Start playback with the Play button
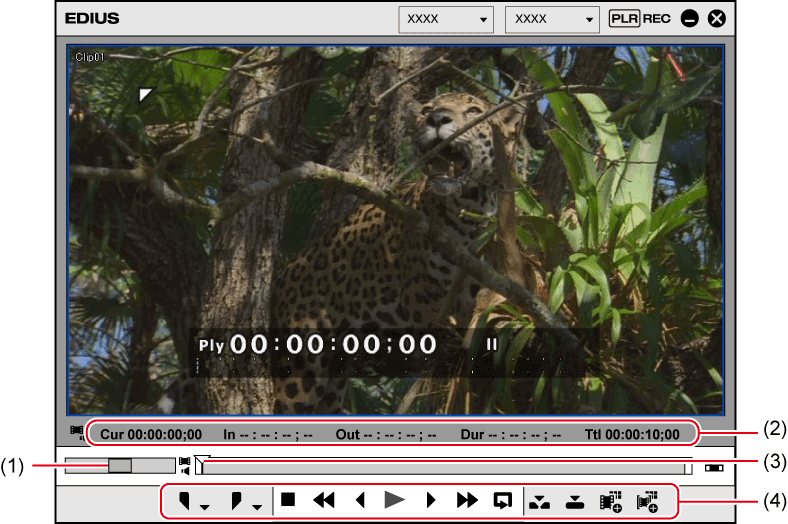The image size is (788, 524). tap(396, 500)
